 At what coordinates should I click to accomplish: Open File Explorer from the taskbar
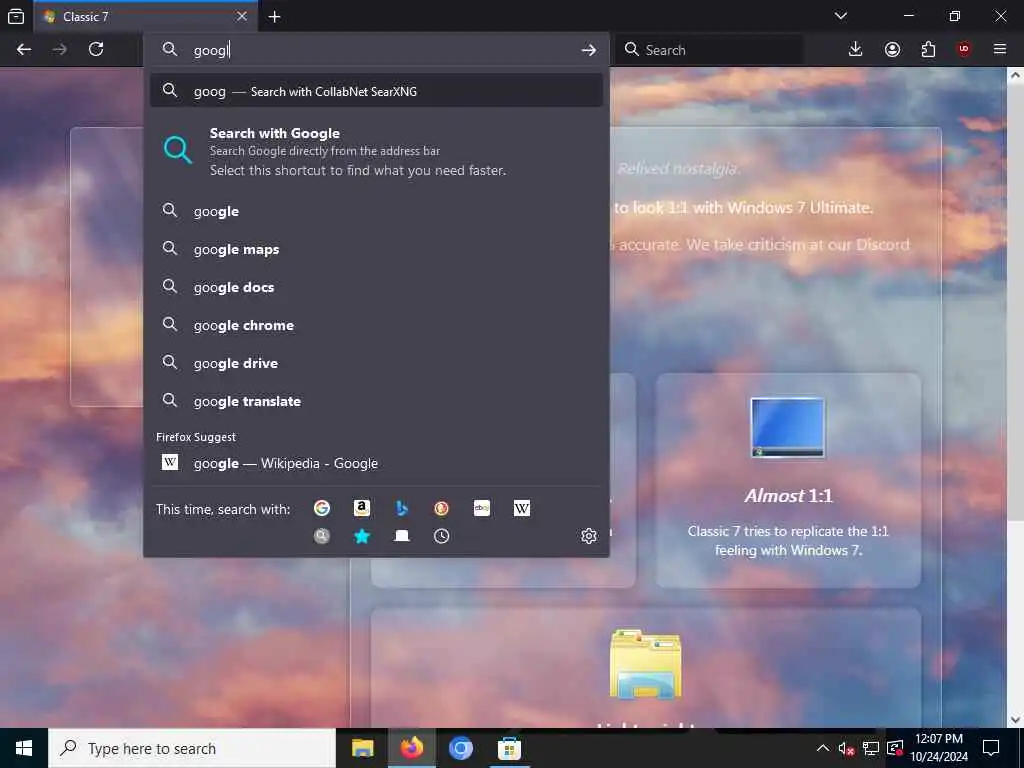click(362, 748)
